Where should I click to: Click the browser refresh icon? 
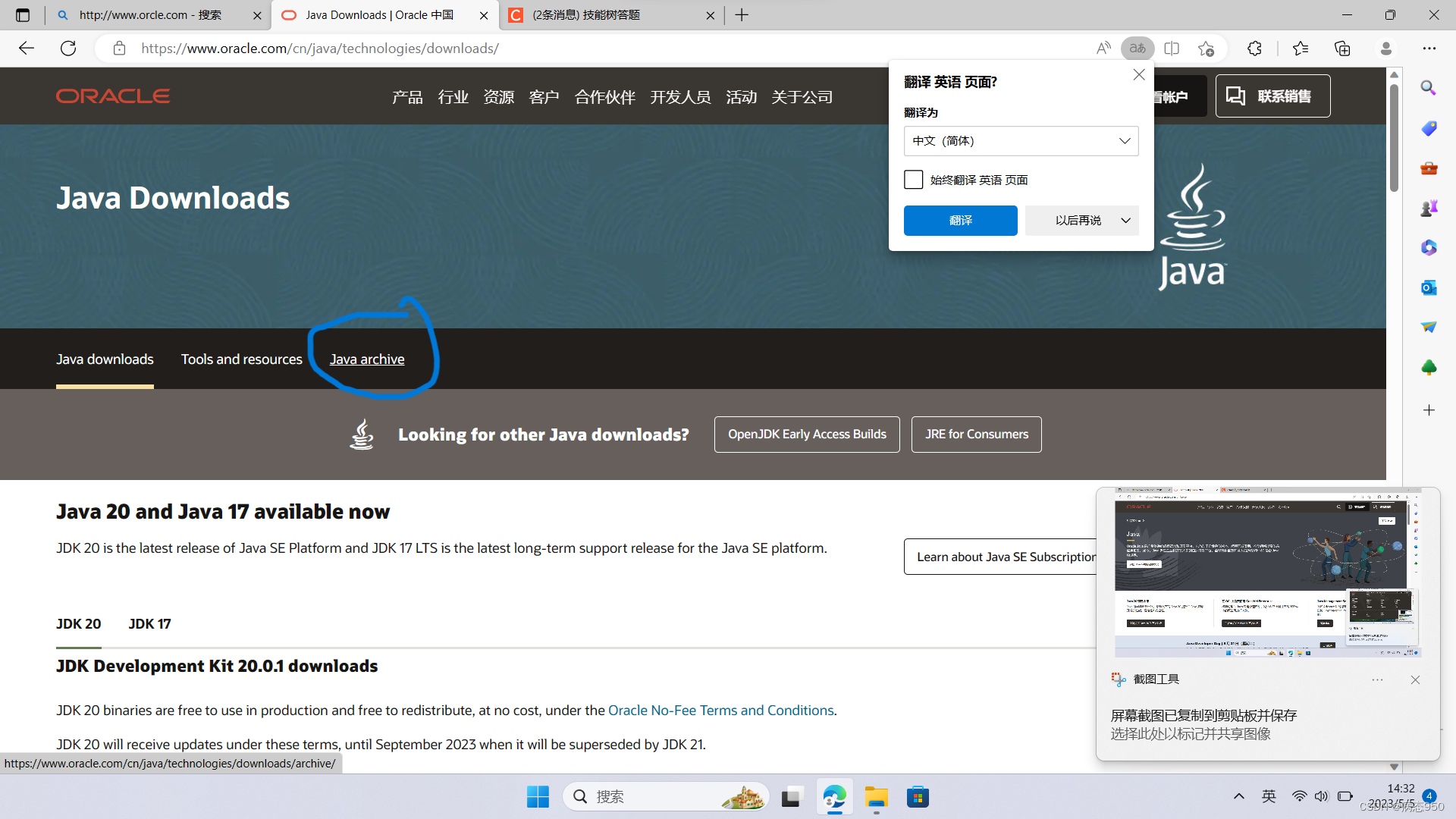[x=68, y=49]
